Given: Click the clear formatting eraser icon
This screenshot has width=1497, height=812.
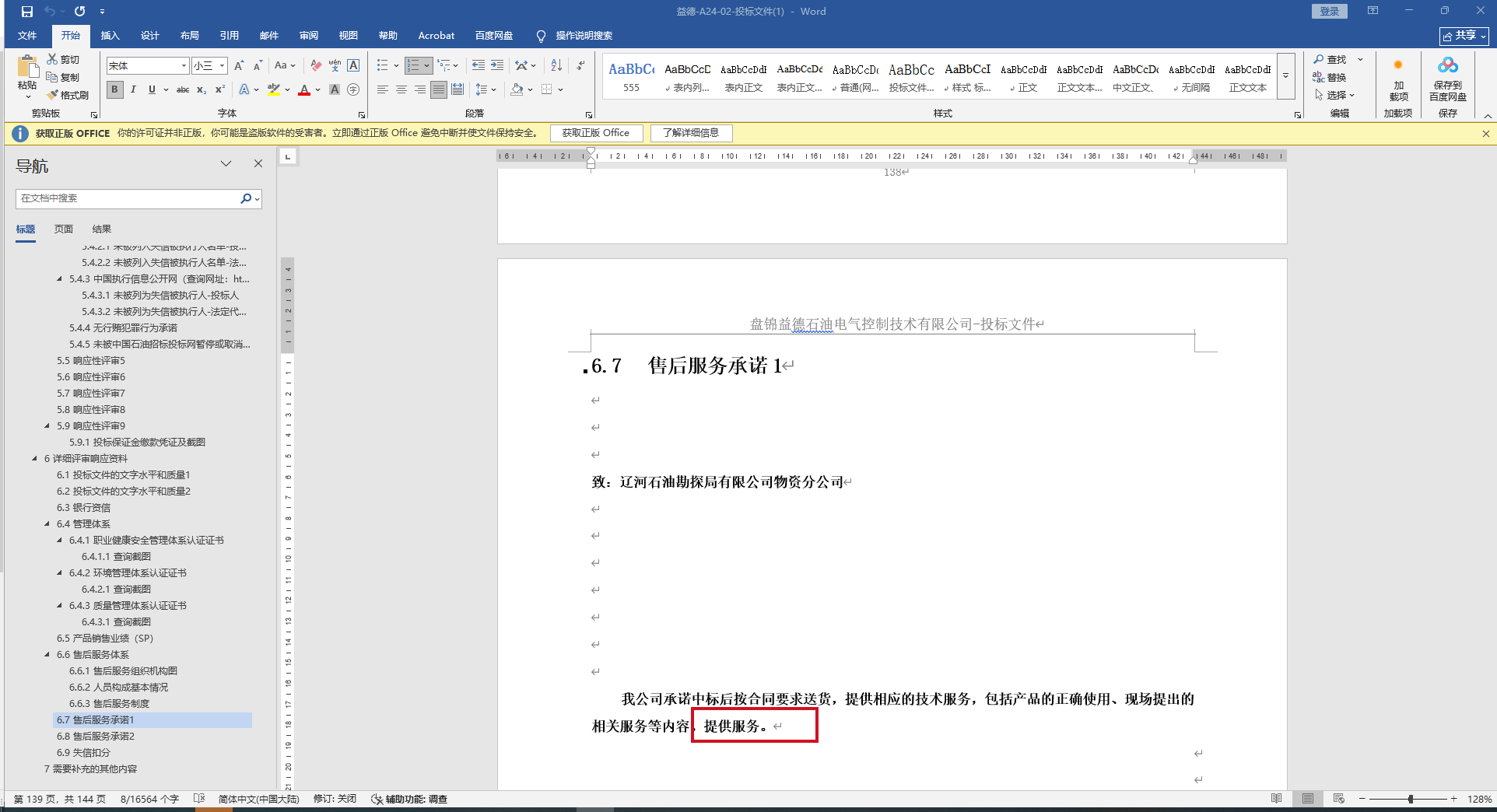Looking at the screenshot, I should pos(316,65).
